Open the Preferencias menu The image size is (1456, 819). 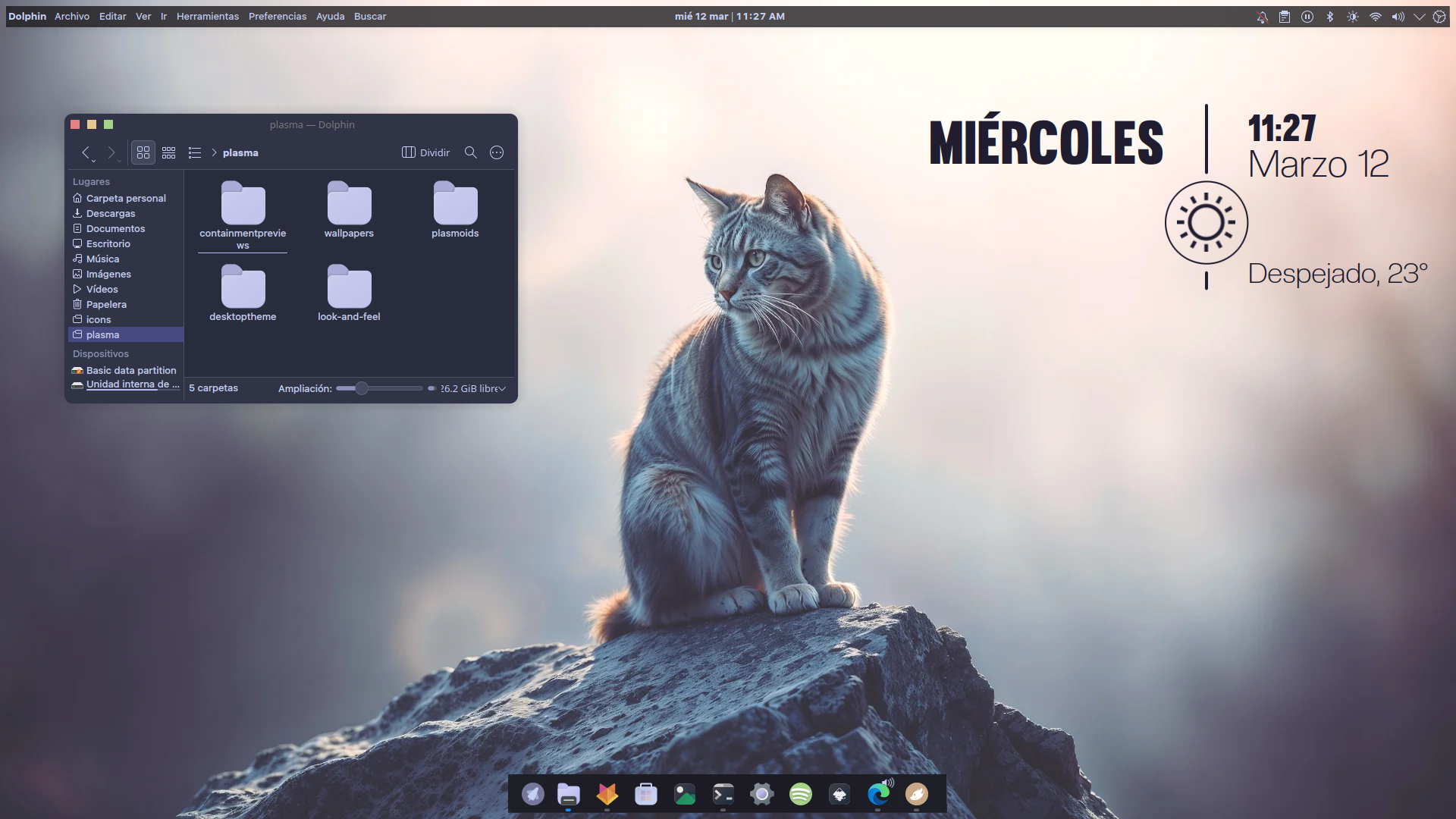tap(278, 16)
